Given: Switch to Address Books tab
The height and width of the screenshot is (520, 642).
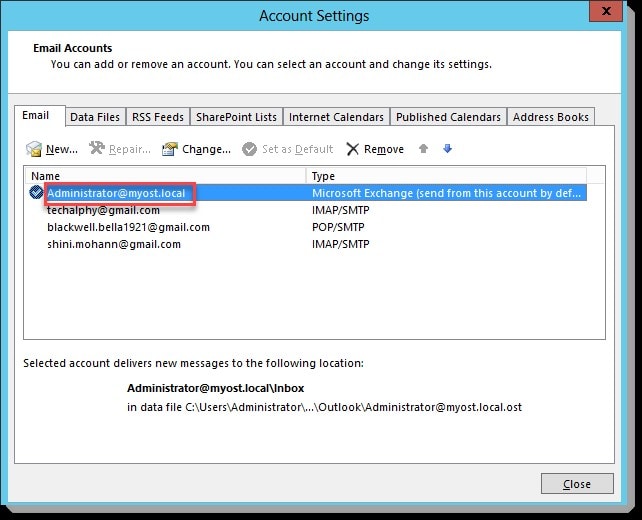Looking at the screenshot, I should click(551, 117).
